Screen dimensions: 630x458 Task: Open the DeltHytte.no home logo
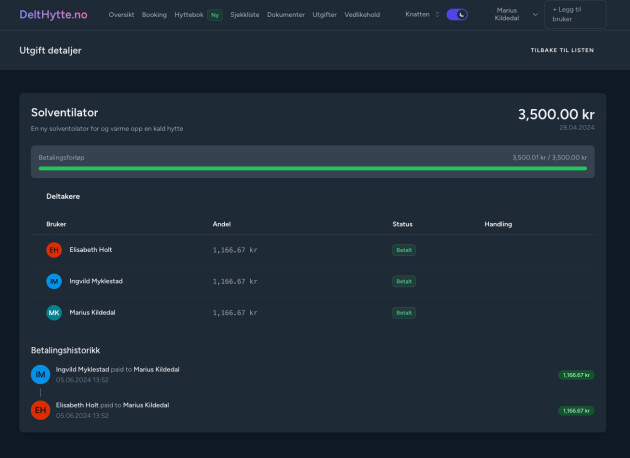tap(53, 14)
